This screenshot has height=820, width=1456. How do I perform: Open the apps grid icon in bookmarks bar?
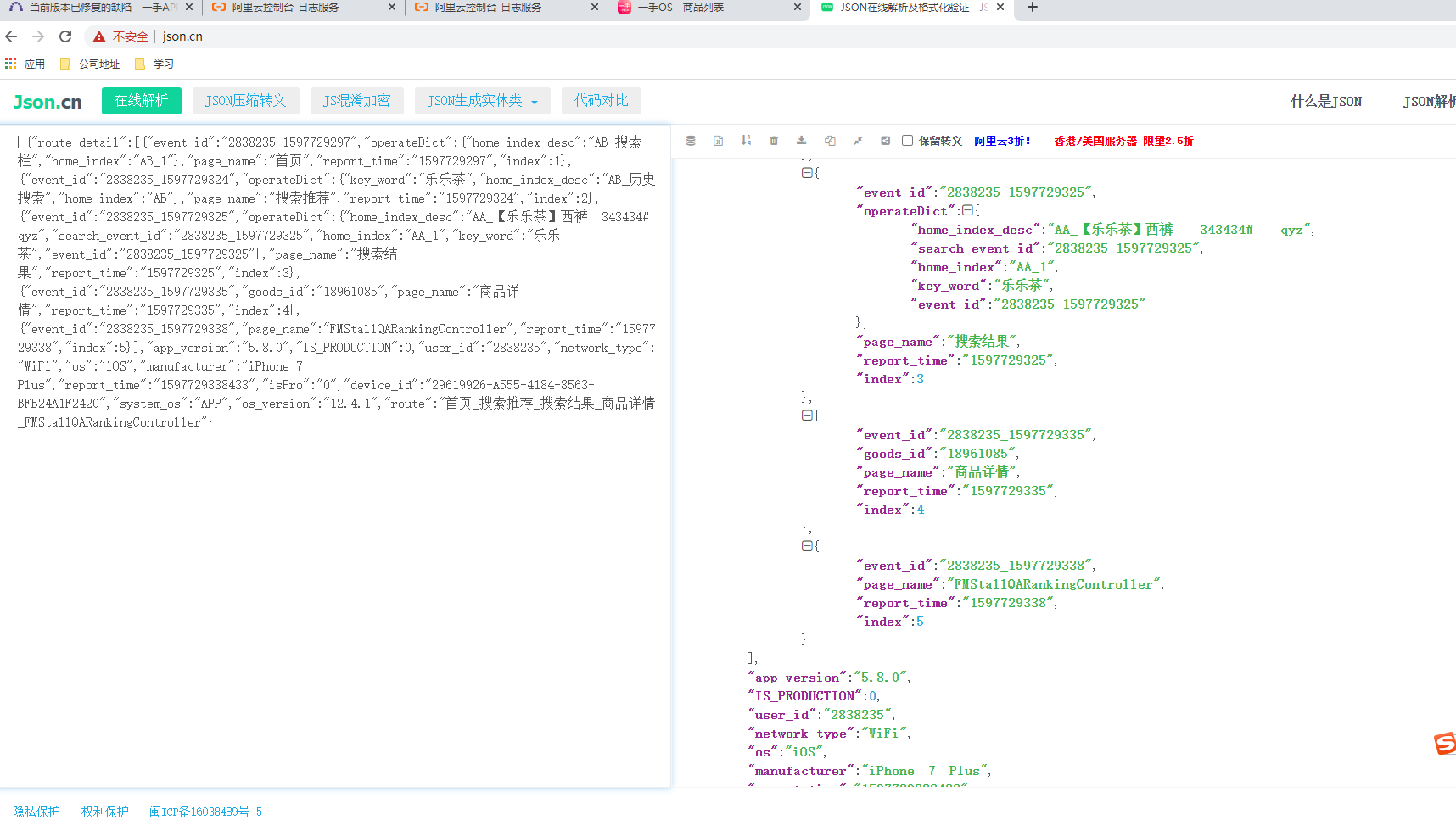tap(10, 64)
